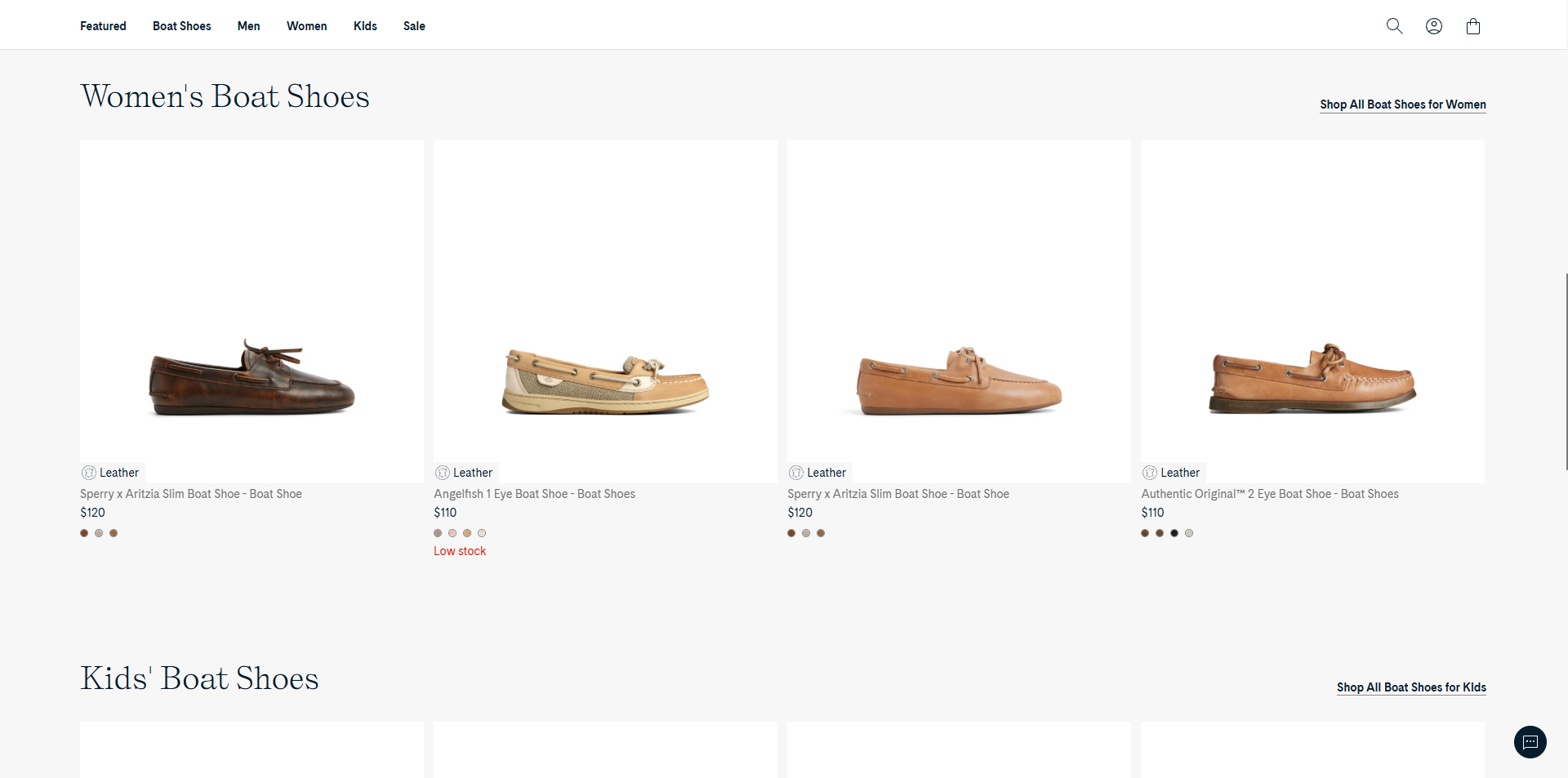Image resolution: width=1568 pixels, height=778 pixels.
Task: Open the Angelfish 1 Eye Boat Shoe product
Action: [x=534, y=493]
